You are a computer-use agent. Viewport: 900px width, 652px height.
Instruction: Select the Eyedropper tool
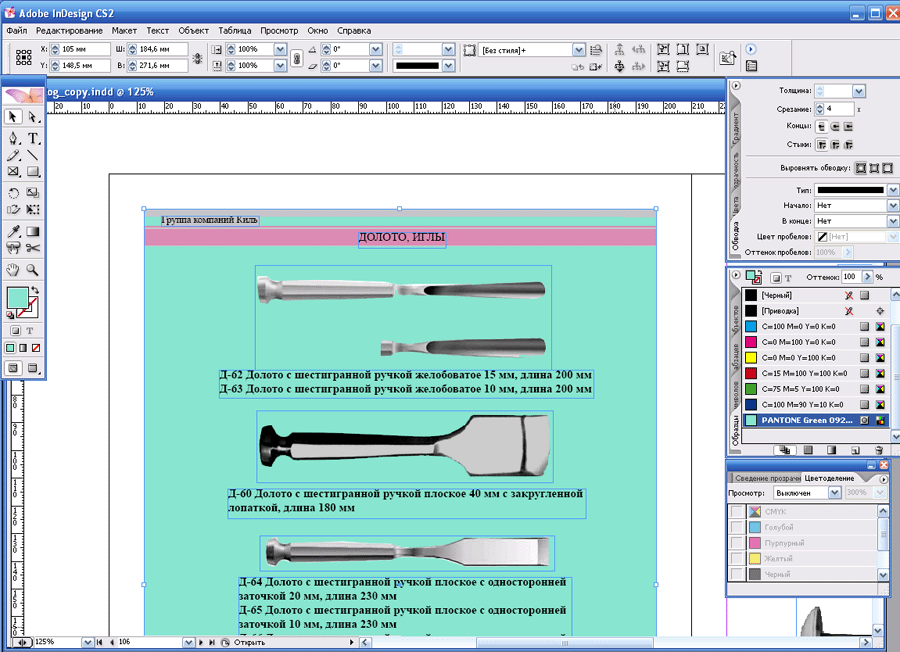pos(13,231)
